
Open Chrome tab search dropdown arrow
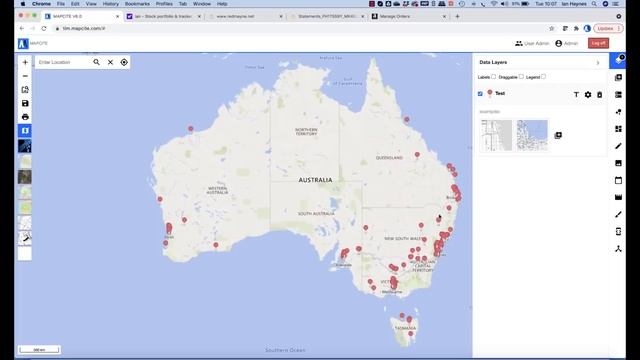coord(619,16)
